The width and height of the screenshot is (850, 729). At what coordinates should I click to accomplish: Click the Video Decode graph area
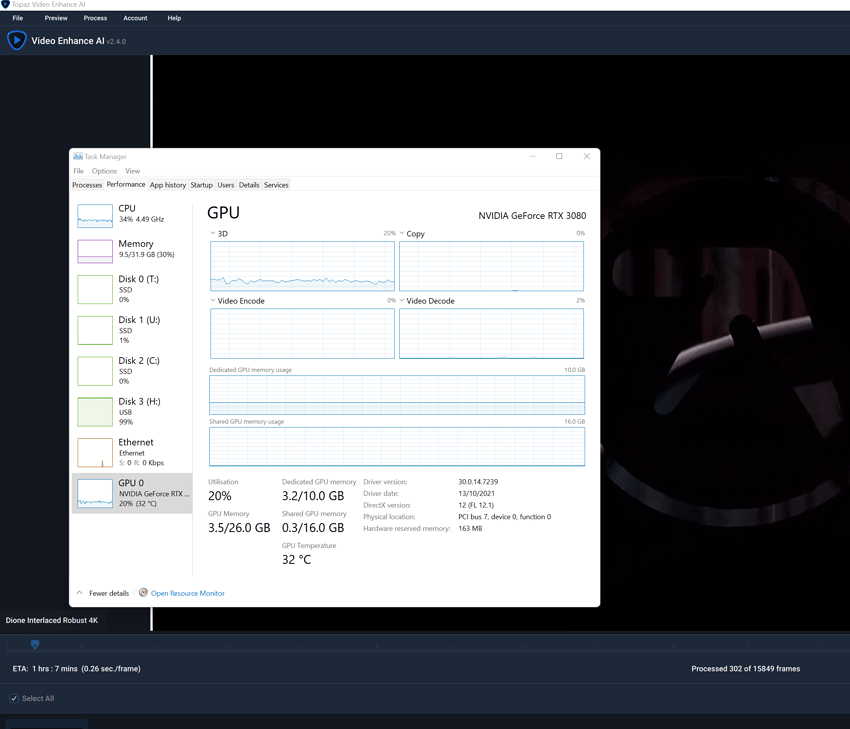[491, 333]
